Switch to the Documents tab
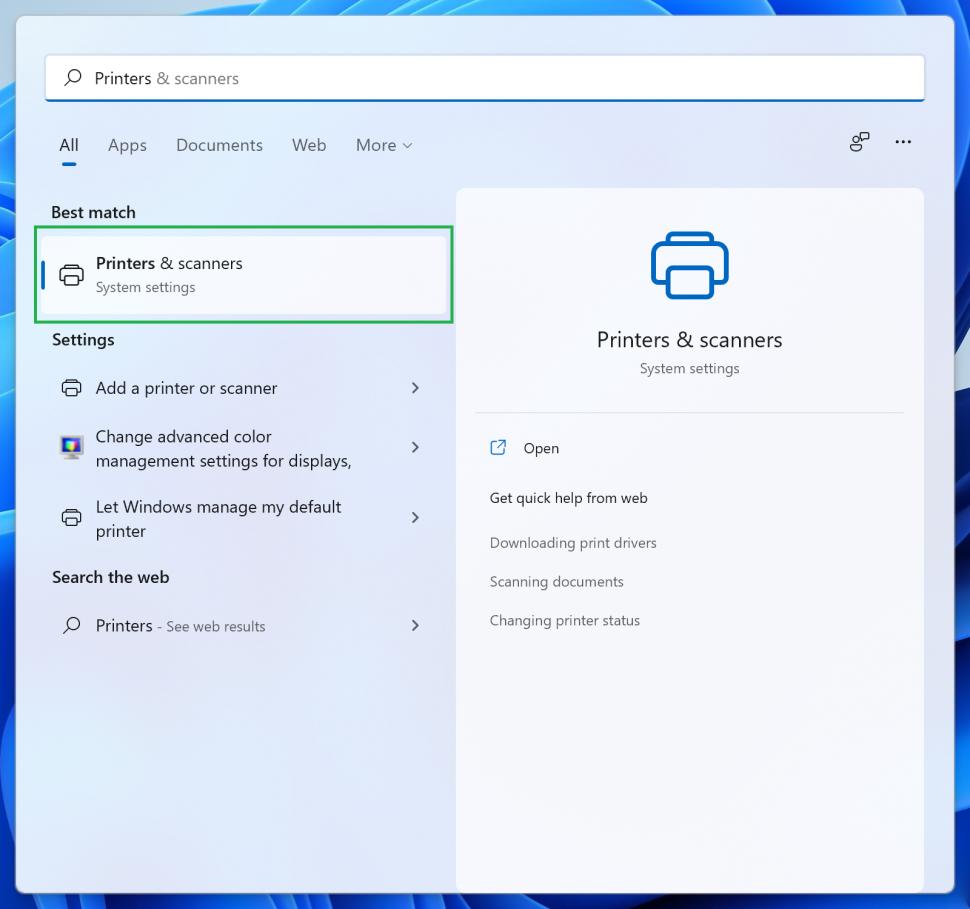Image resolution: width=970 pixels, height=909 pixels. point(219,145)
